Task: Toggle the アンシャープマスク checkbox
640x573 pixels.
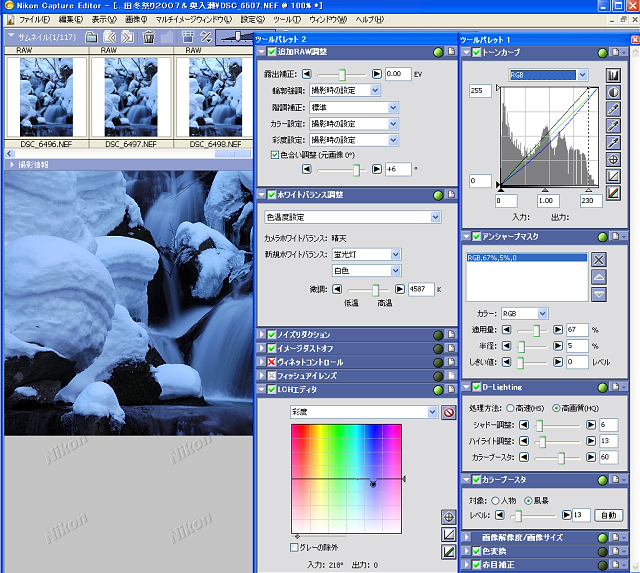Action: click(476, 236)
